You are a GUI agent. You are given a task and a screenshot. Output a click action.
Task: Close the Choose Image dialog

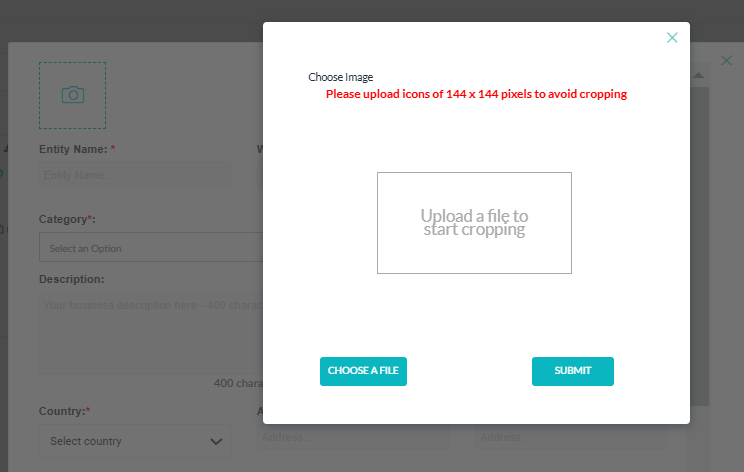[x=672, y=37]
